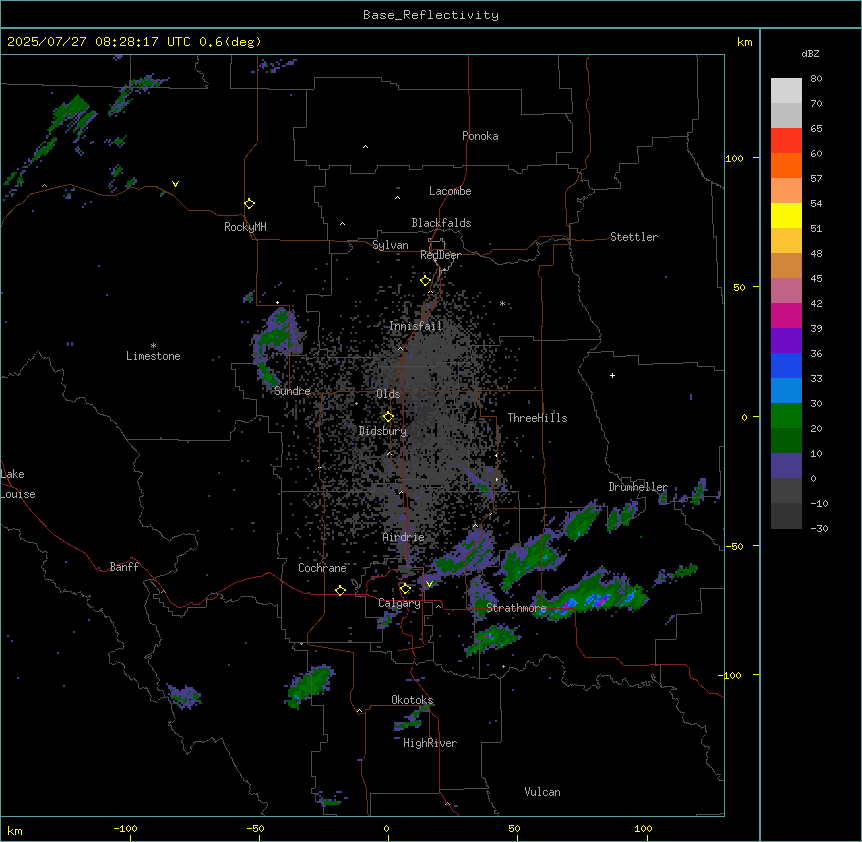The image size is (862, 842).
Task: Select the blue 36-33 dBZ legend swatch
Action: point(786,365)
